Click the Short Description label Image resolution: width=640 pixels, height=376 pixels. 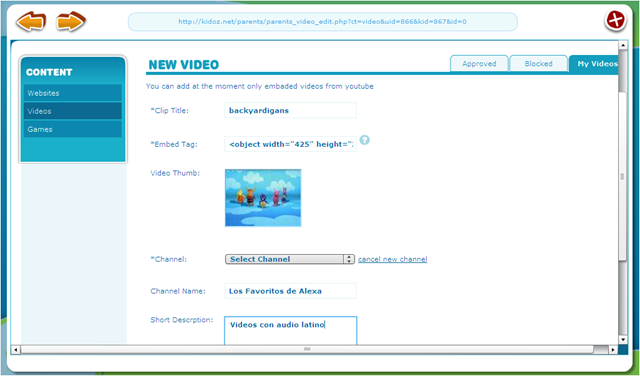[x=182, y=320]
